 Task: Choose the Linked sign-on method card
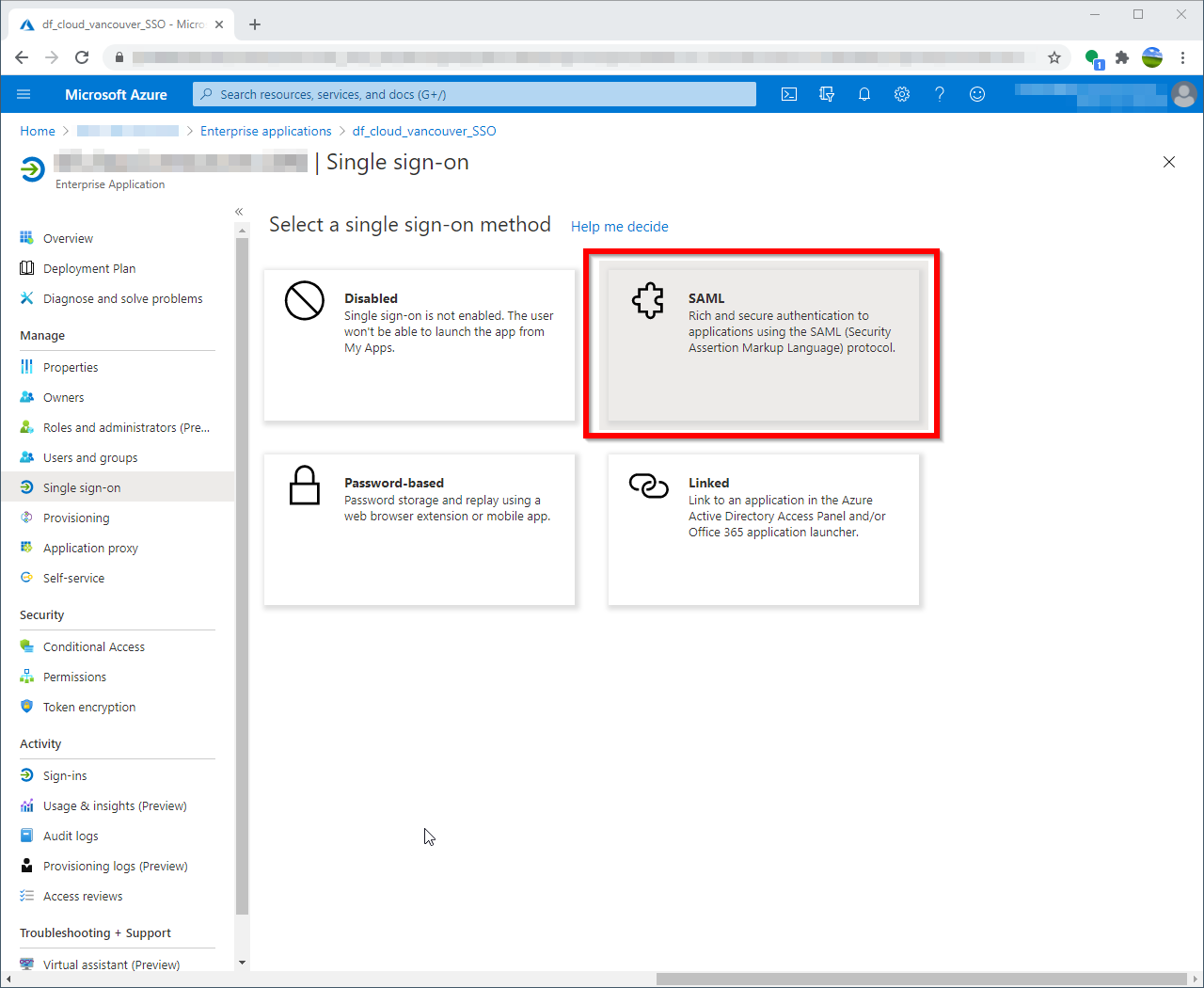pos(763,529)
